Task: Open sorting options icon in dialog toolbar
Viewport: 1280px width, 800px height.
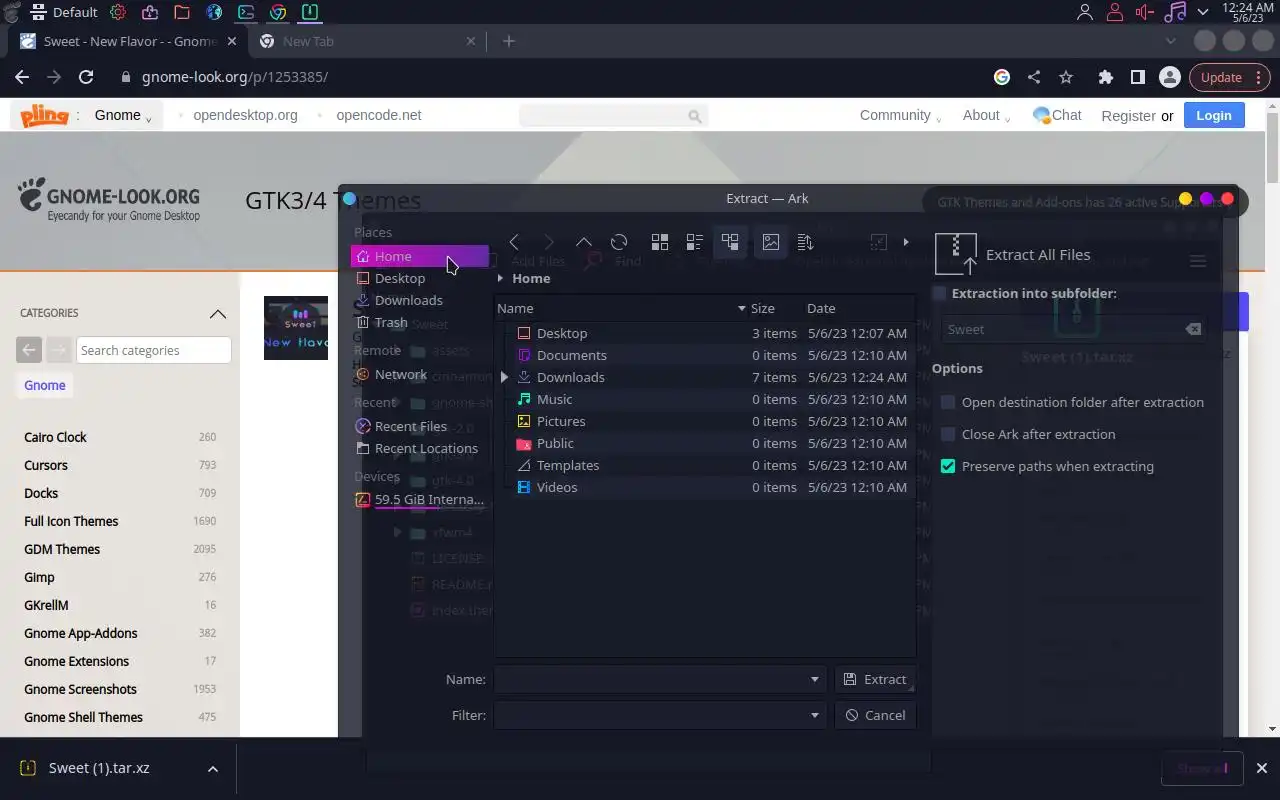Action: pos(805,242)
